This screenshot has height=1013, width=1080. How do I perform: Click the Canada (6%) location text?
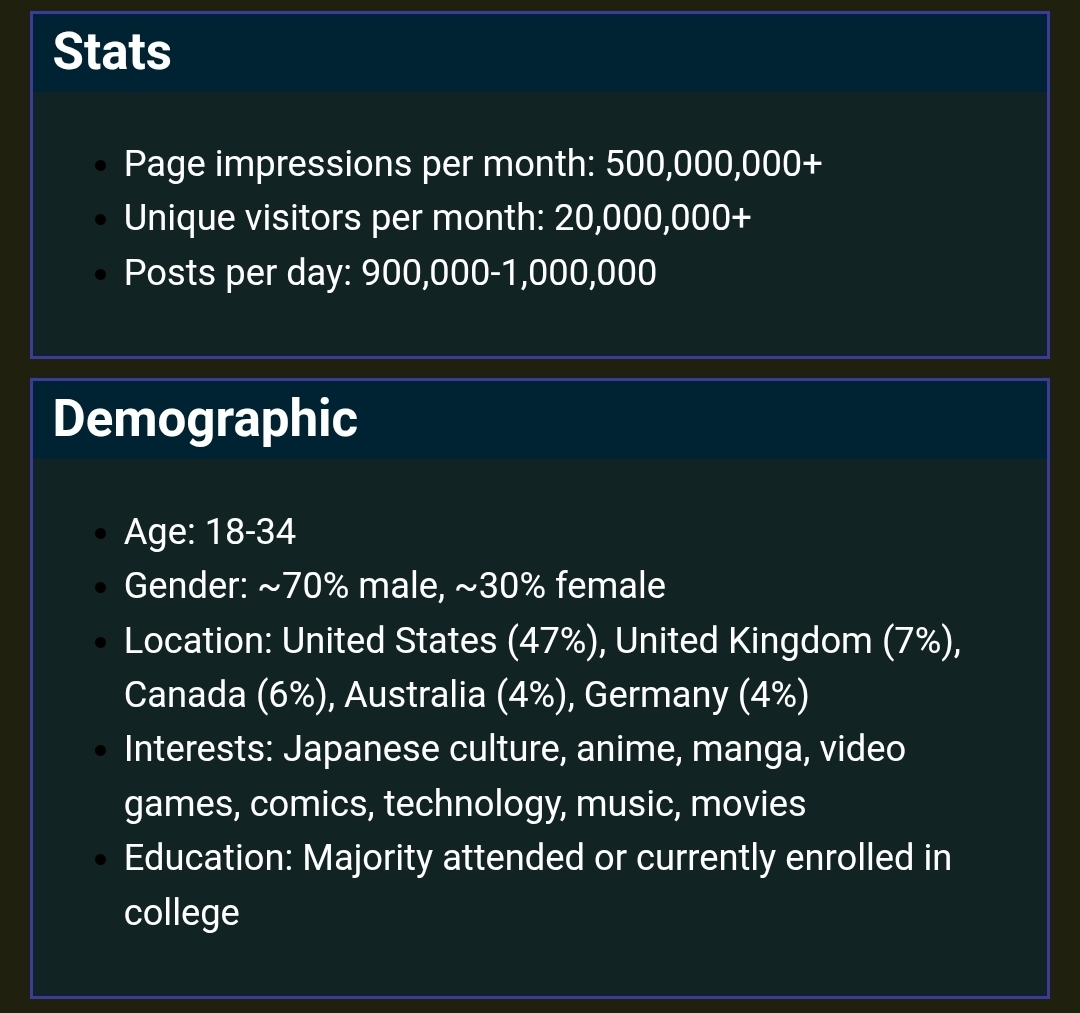click(x=229, y=695)
